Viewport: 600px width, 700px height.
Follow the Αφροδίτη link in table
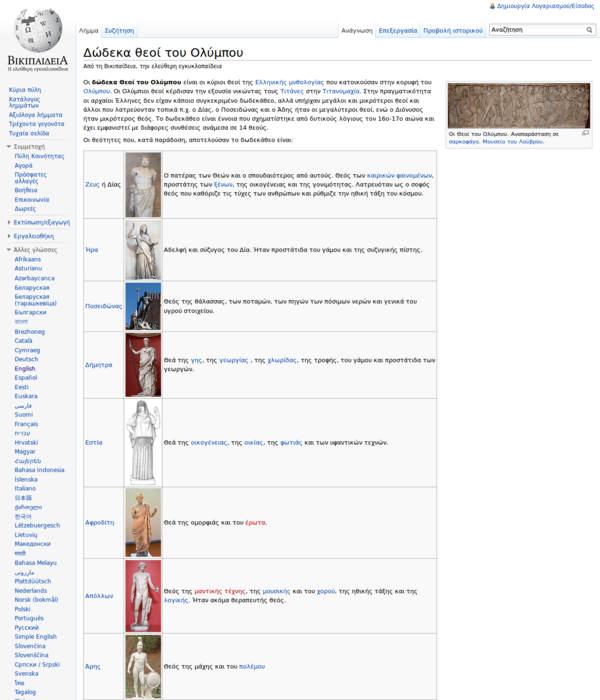tap(100, 522)
